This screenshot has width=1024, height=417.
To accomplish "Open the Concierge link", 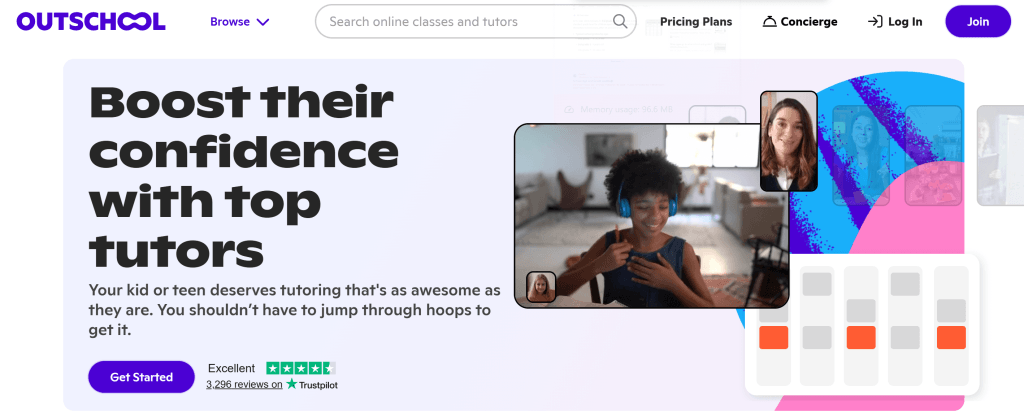I will click(x=800, y=22).
